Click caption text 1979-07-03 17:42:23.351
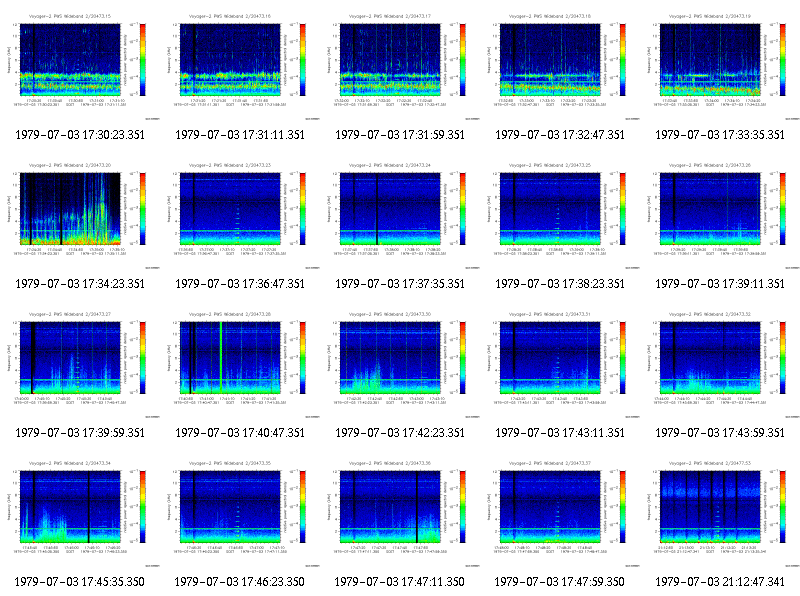The height and width of the screenshot is (596, 800). tap(400, 433)
